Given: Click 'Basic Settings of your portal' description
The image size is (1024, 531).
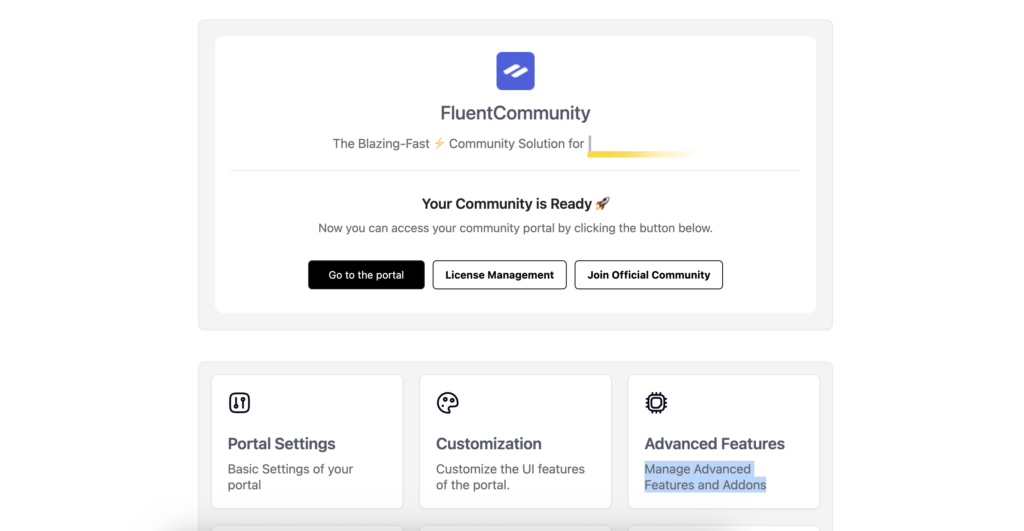Looking at the screenshot, I should pyautogui.click(x=291, y=477).
